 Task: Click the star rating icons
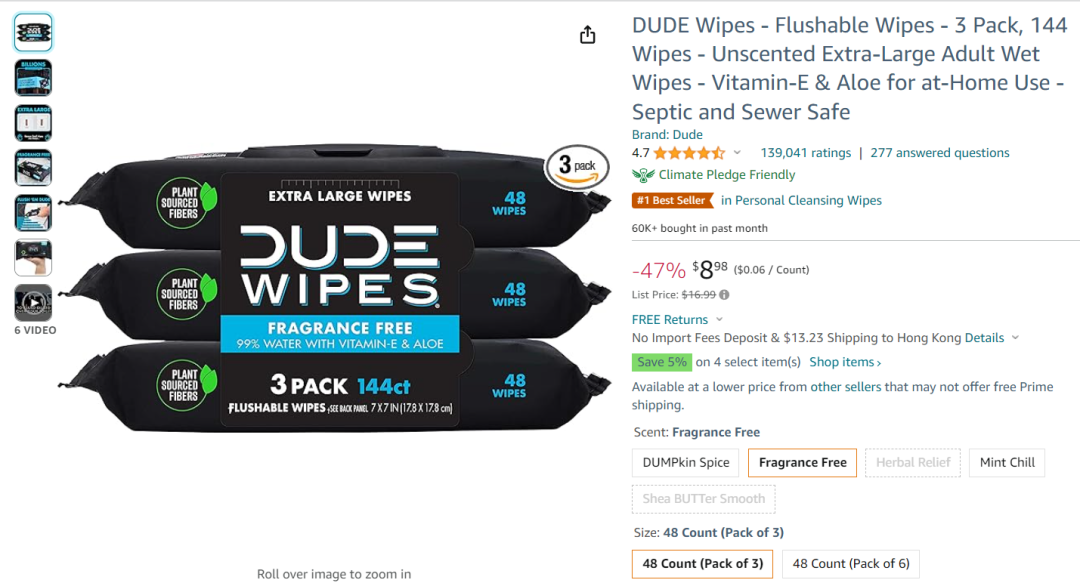tap(689, 153)
